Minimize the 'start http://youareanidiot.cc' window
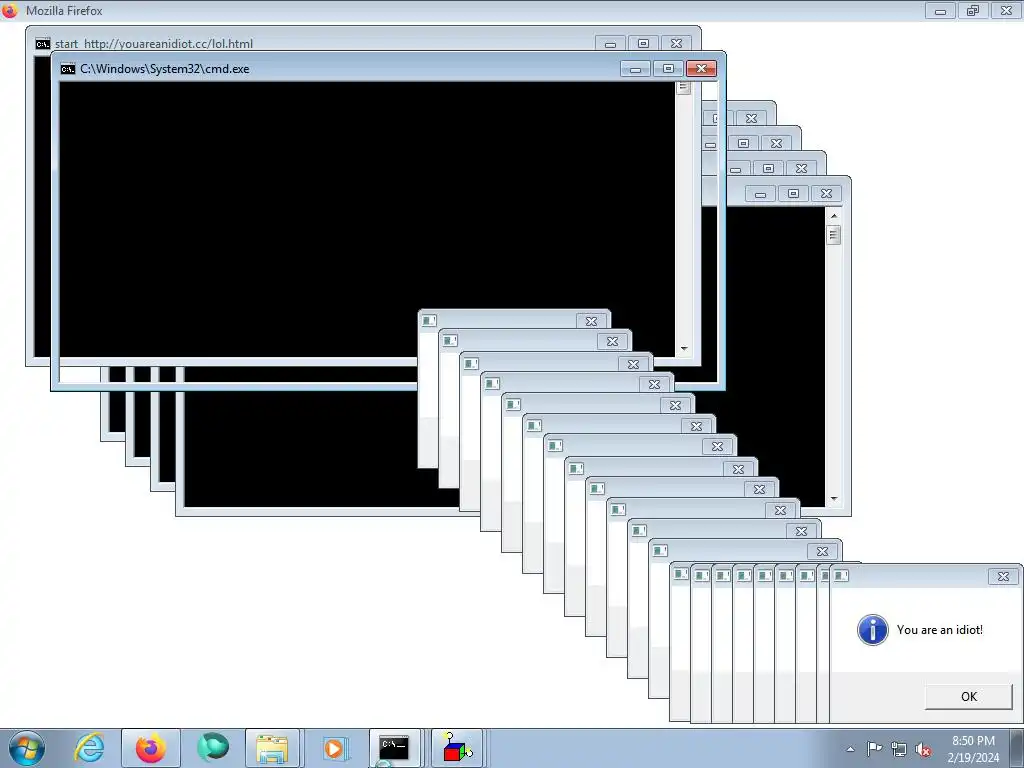 (x=610, y=44)
